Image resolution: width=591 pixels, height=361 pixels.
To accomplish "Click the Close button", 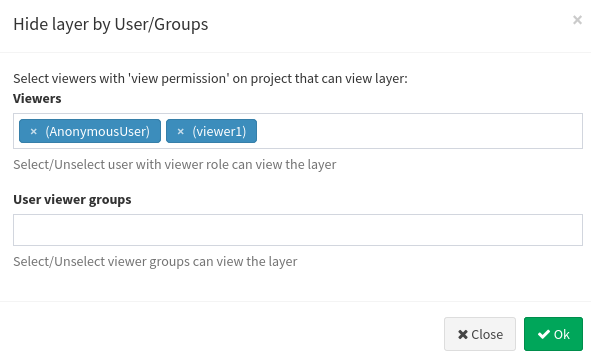I will (480, 334).
